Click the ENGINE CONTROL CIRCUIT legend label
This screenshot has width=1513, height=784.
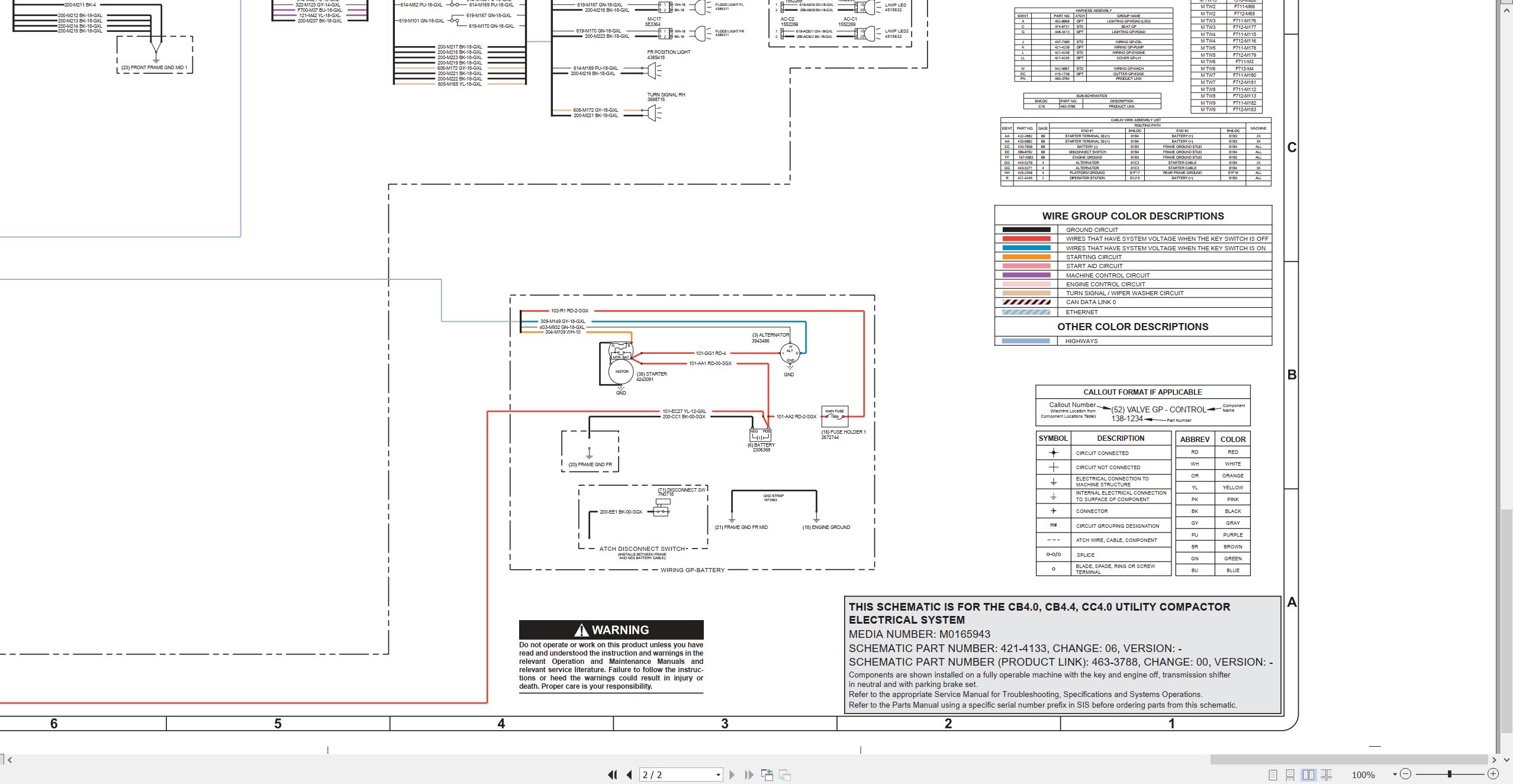1106,284
